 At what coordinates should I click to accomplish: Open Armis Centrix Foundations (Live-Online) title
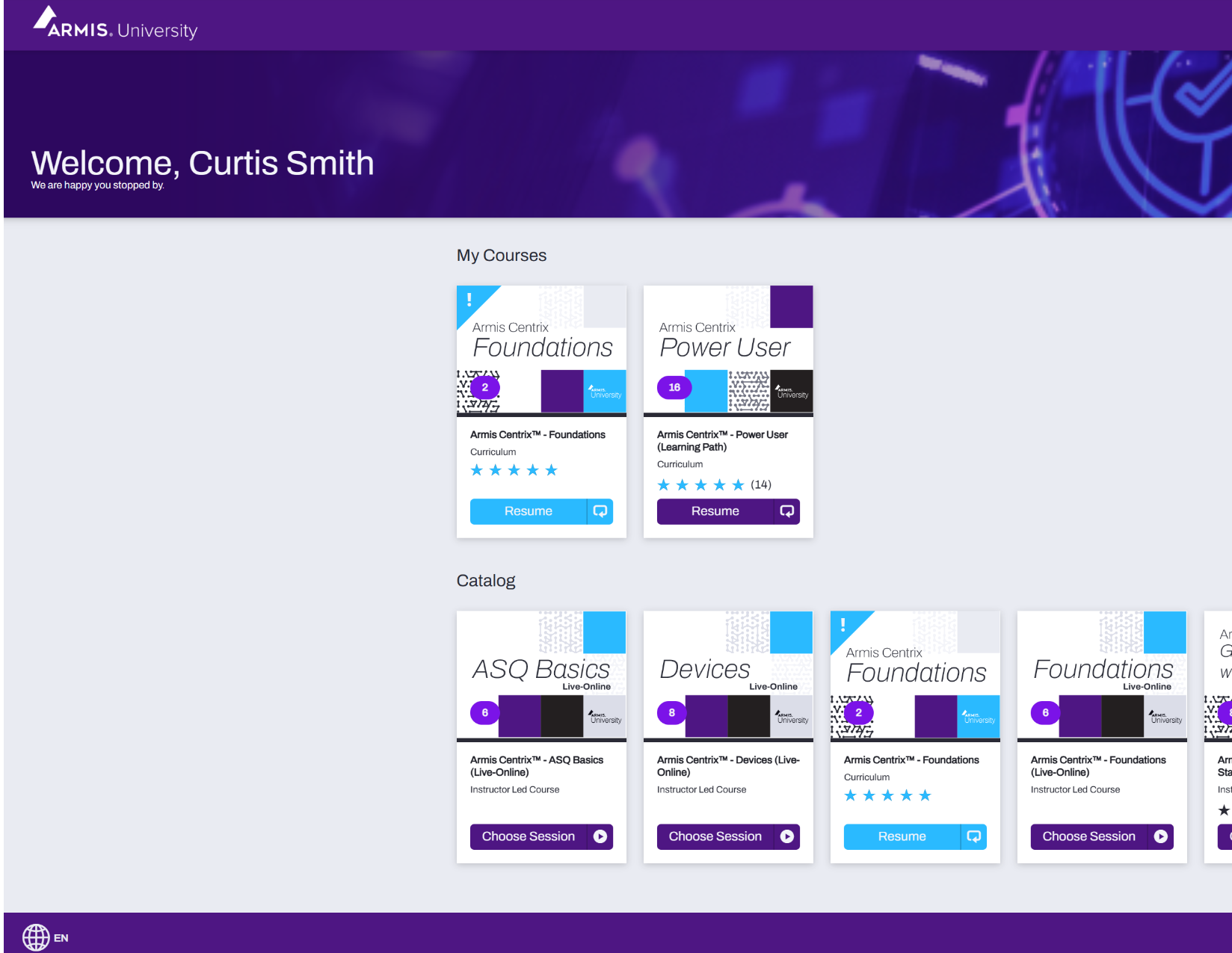tap(1098, 766)
